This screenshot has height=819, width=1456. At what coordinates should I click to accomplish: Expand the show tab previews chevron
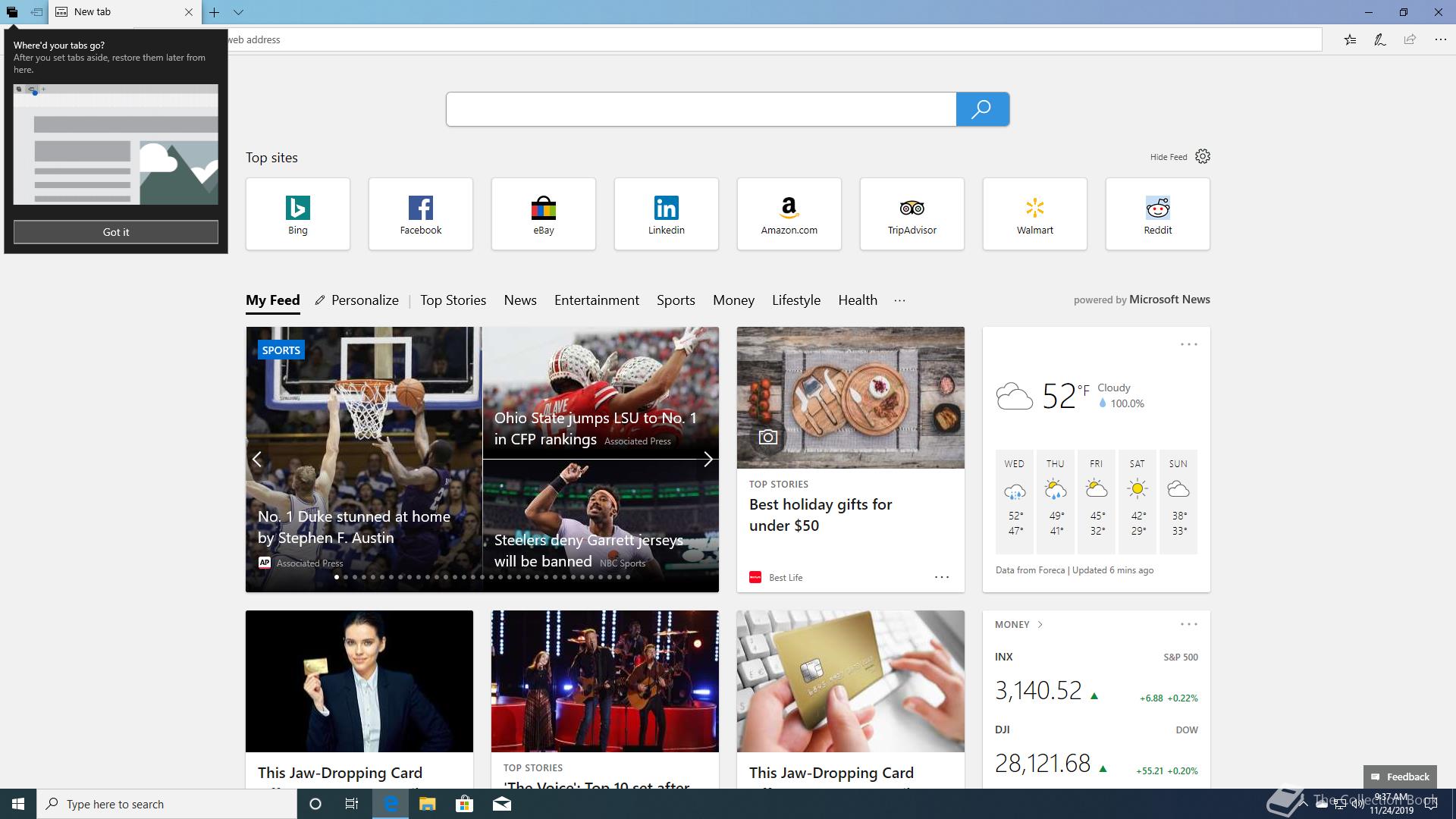238,12
